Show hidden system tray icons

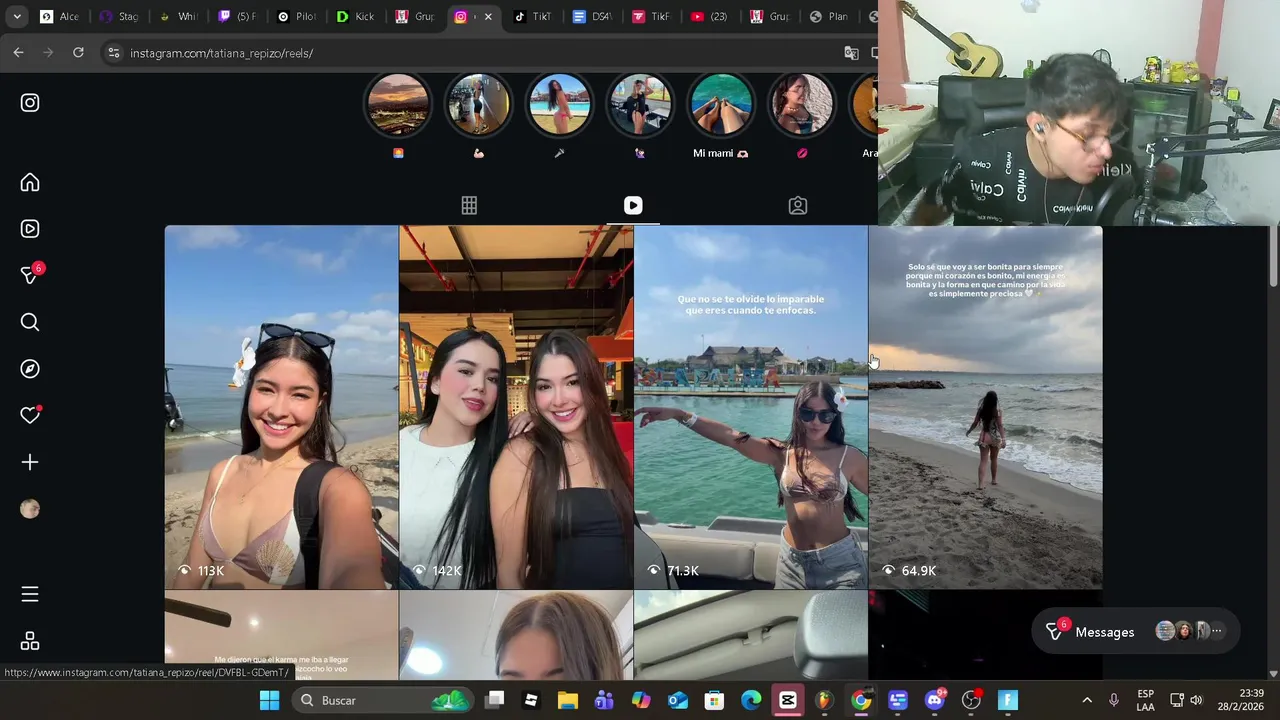pos(1087,700)
